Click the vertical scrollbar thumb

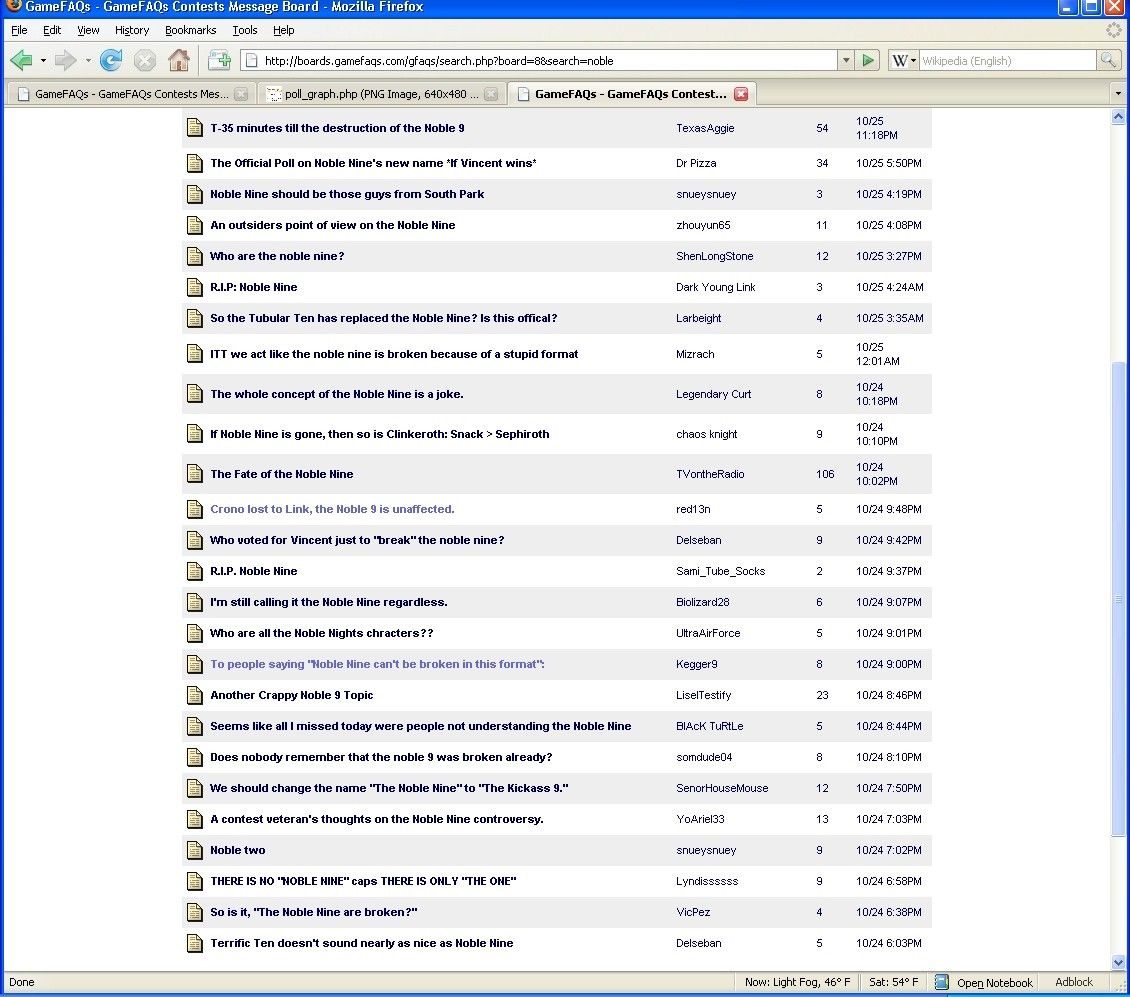[1118, 598]
